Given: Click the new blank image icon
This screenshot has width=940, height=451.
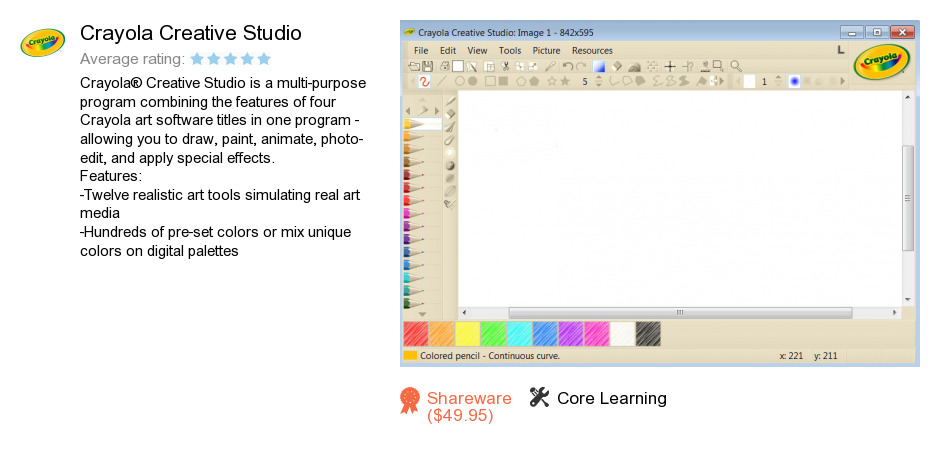Looking at the screenshot, I should 457,67.
